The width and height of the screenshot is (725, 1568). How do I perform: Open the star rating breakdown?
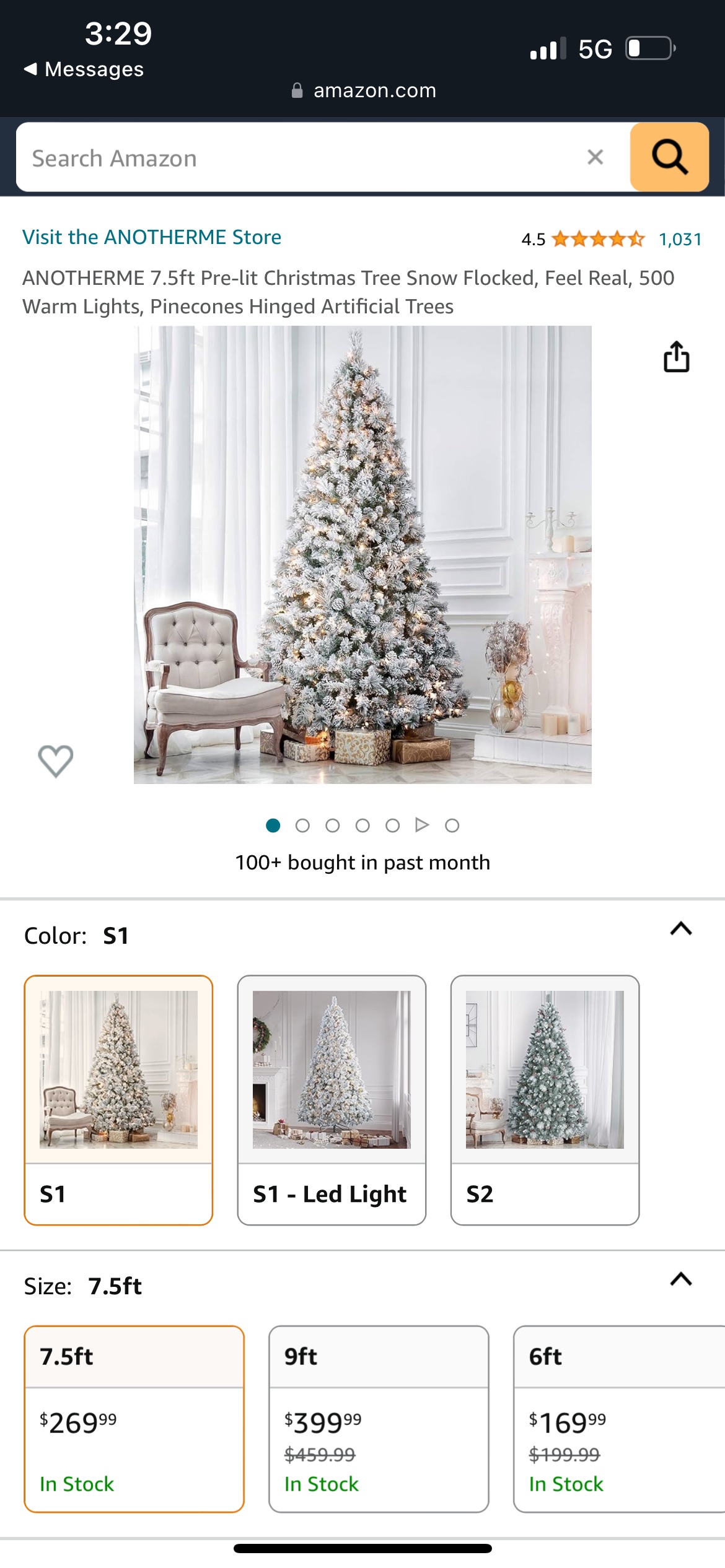(x=598, y=239)
